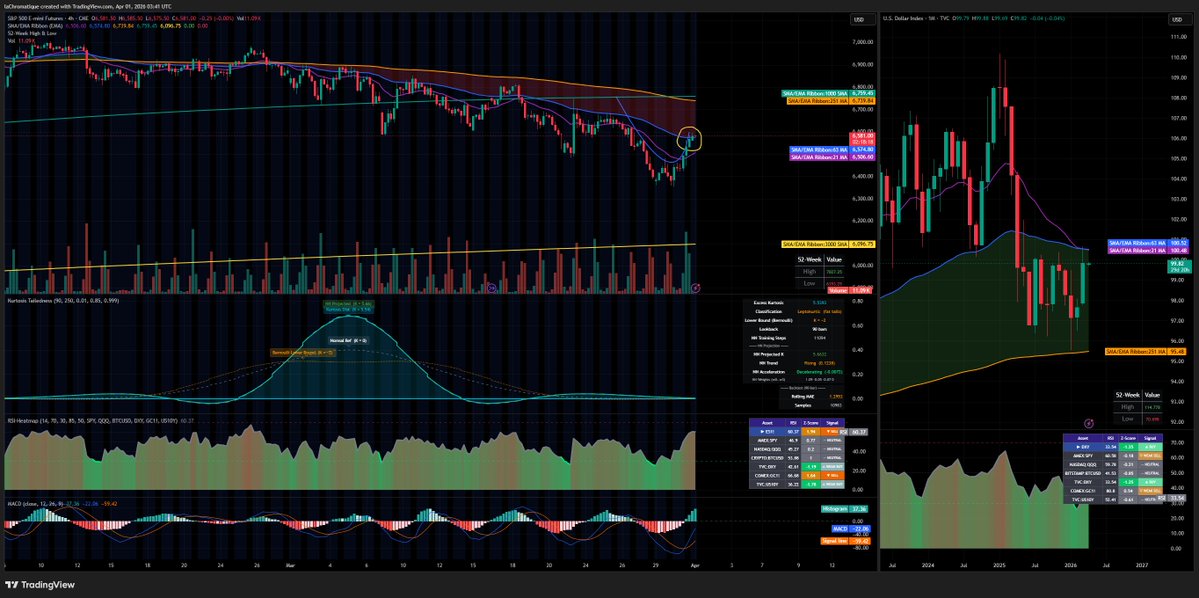The image size is (1199, 598).
Task: Click the Bernoulli Lower Bound chart label
Action: pos(302,353)
